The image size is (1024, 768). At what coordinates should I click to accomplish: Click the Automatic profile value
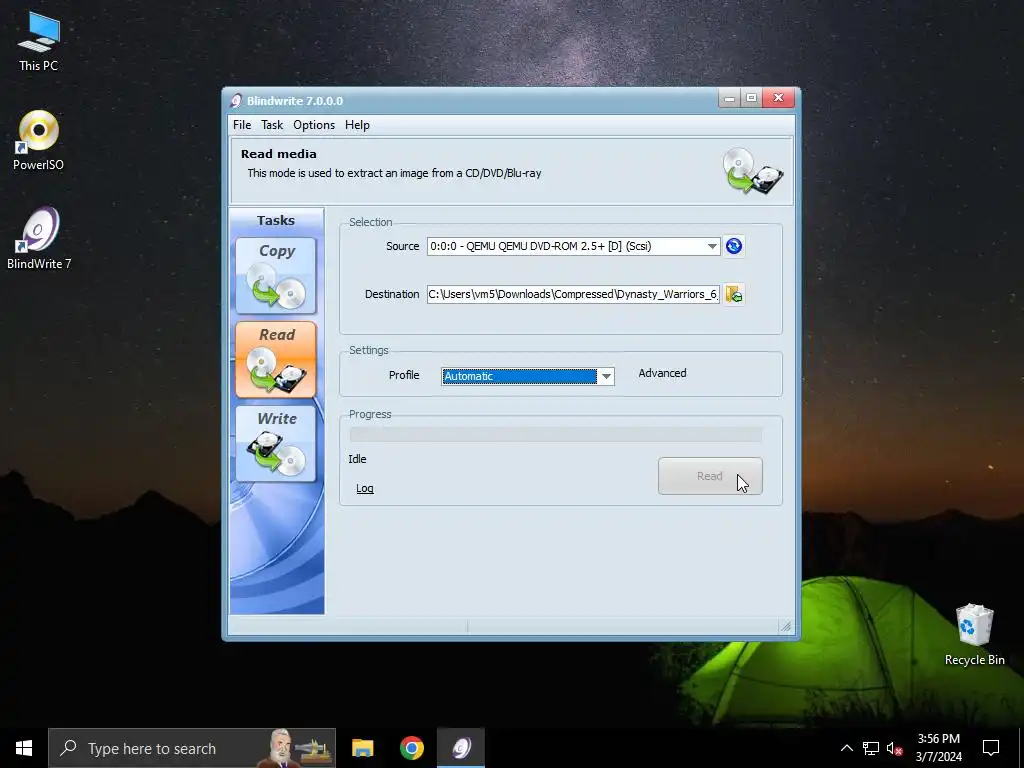click(x=519, y=376)
